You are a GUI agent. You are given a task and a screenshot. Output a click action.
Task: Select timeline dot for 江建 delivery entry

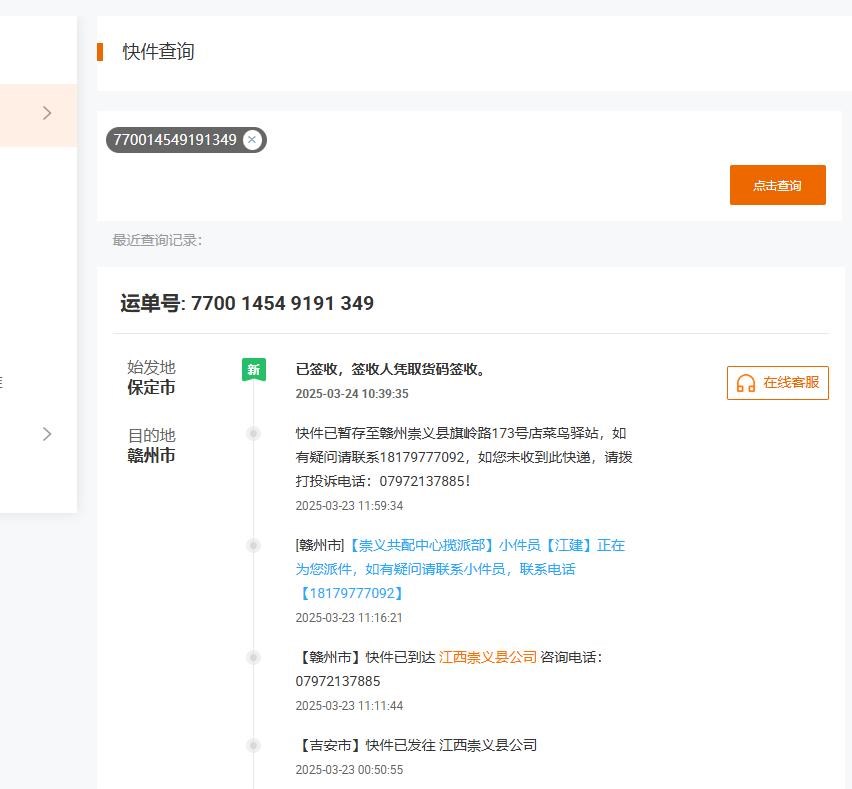(253, 545)
